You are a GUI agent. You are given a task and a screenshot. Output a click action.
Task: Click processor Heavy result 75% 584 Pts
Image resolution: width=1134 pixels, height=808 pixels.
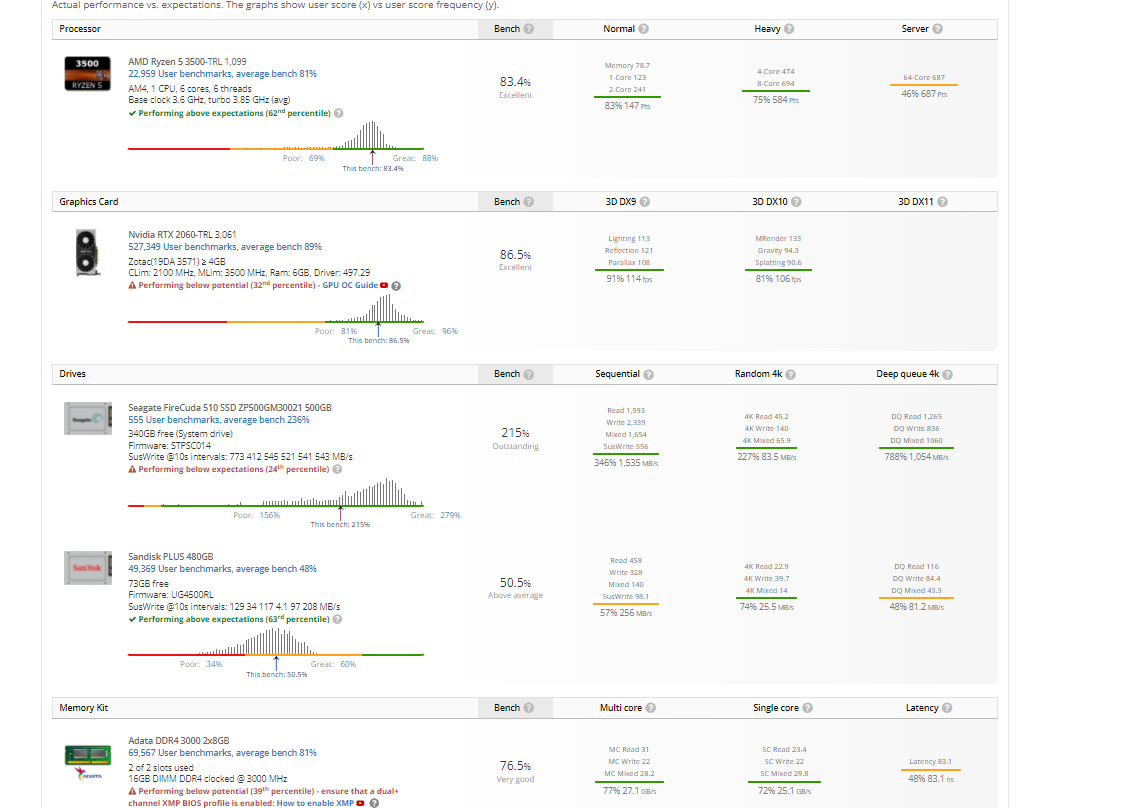point(775,100)
